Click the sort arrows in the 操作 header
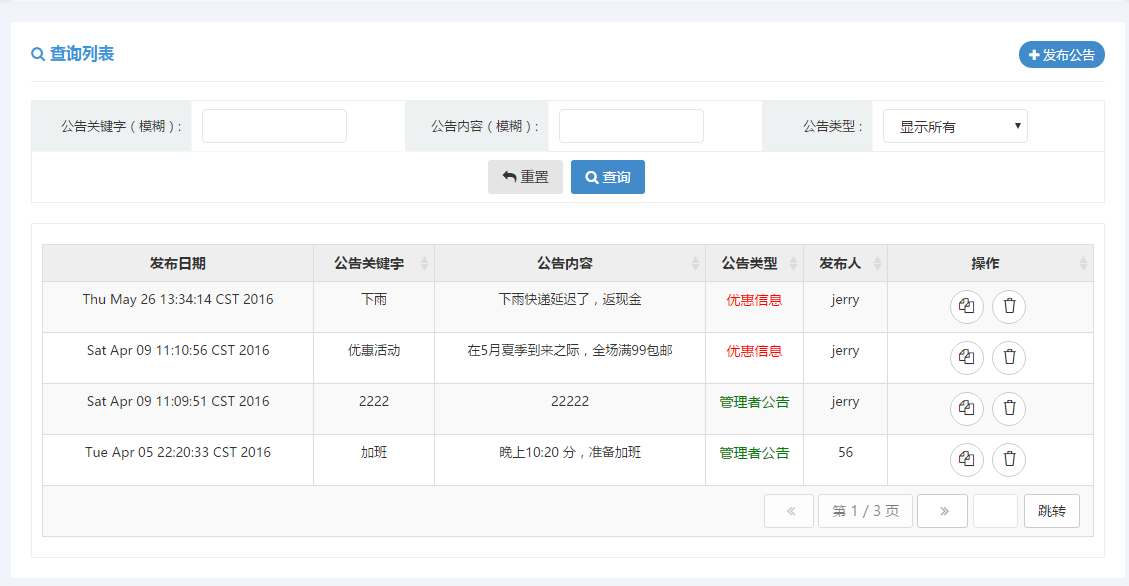Screen dimensions: 1129x586 pos(1083,263)
